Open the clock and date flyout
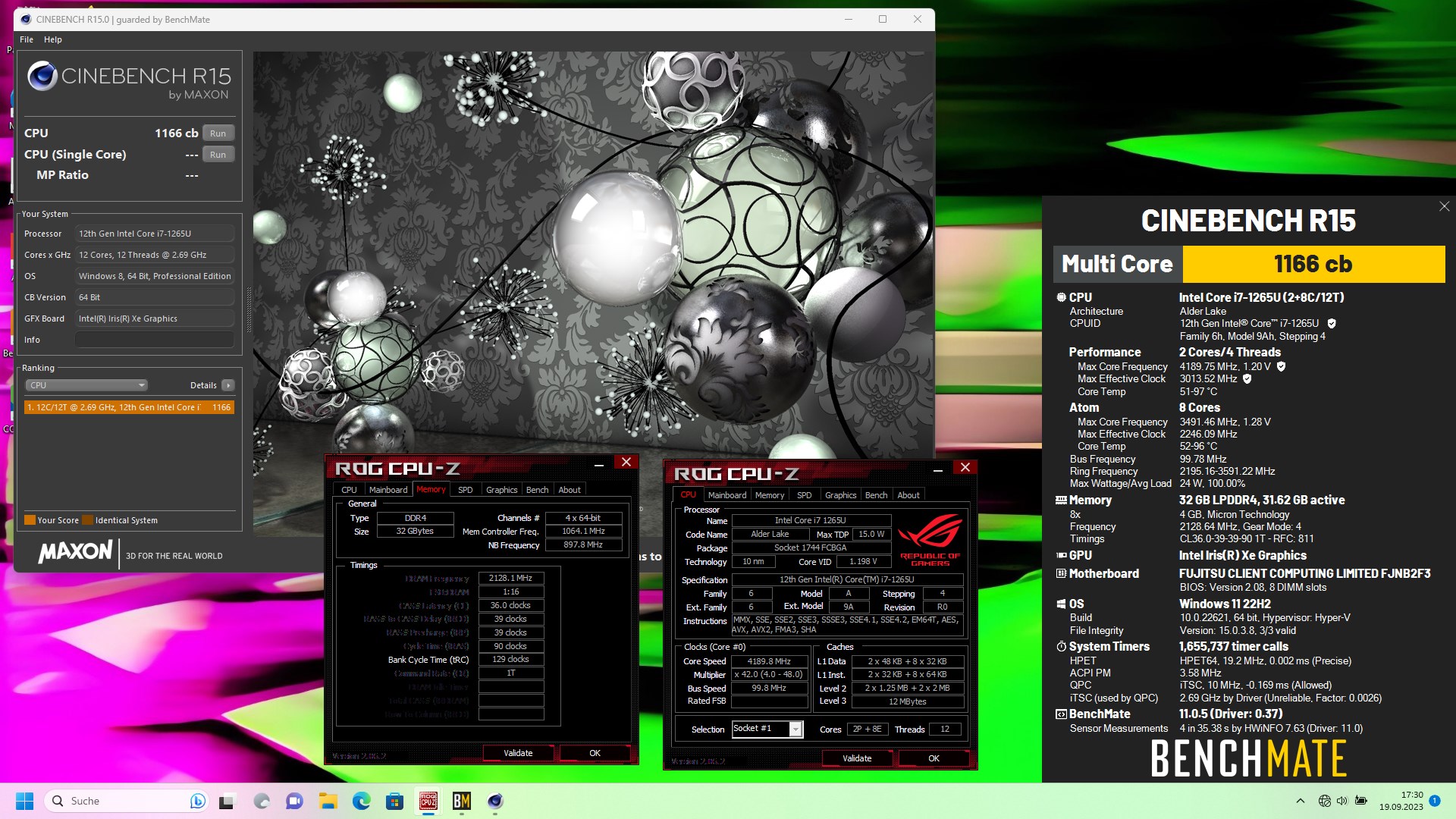The width and height of the screenshot is (1456, 819). (x=1401, y=801)
